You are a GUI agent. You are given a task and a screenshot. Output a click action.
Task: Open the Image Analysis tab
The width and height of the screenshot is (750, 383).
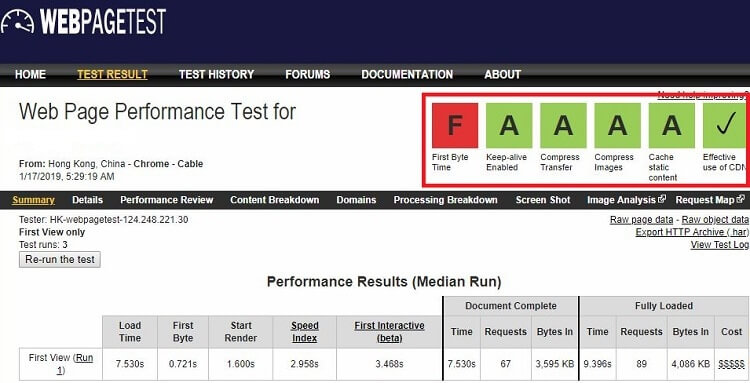pyautogui.click(x=621, y=200)
